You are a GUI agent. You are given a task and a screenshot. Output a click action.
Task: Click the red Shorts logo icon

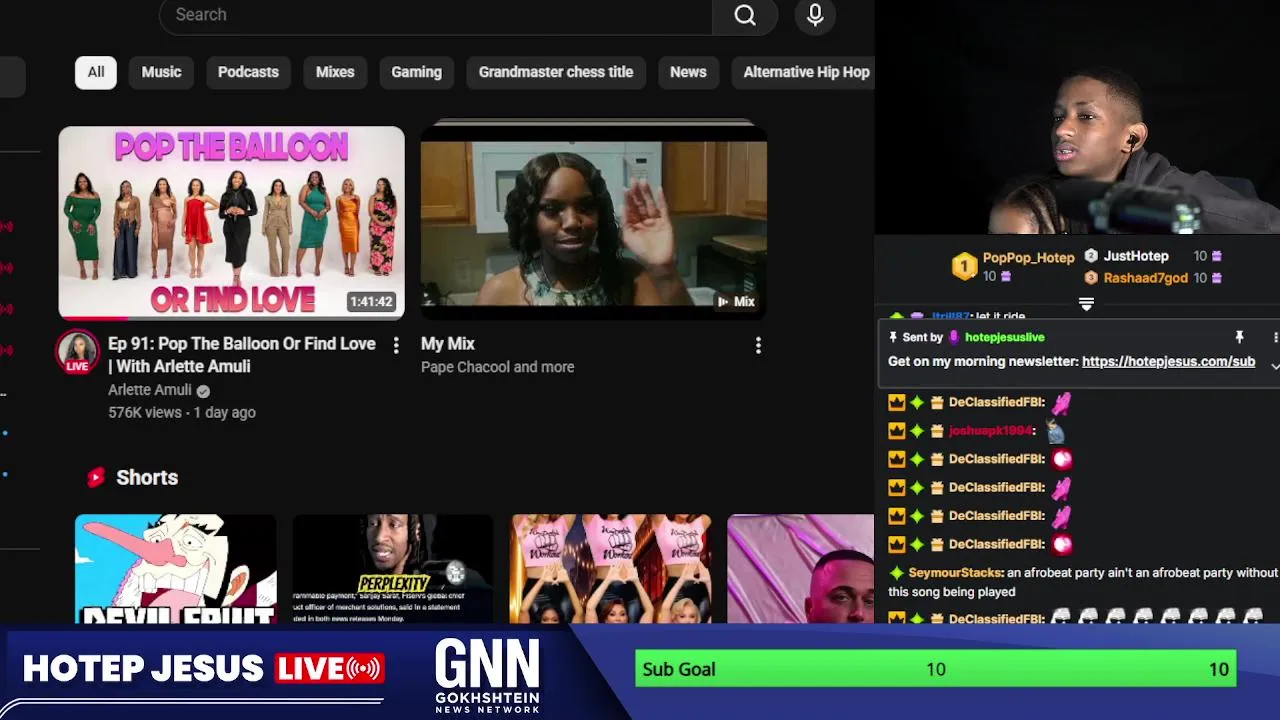[x=96, y=478]
